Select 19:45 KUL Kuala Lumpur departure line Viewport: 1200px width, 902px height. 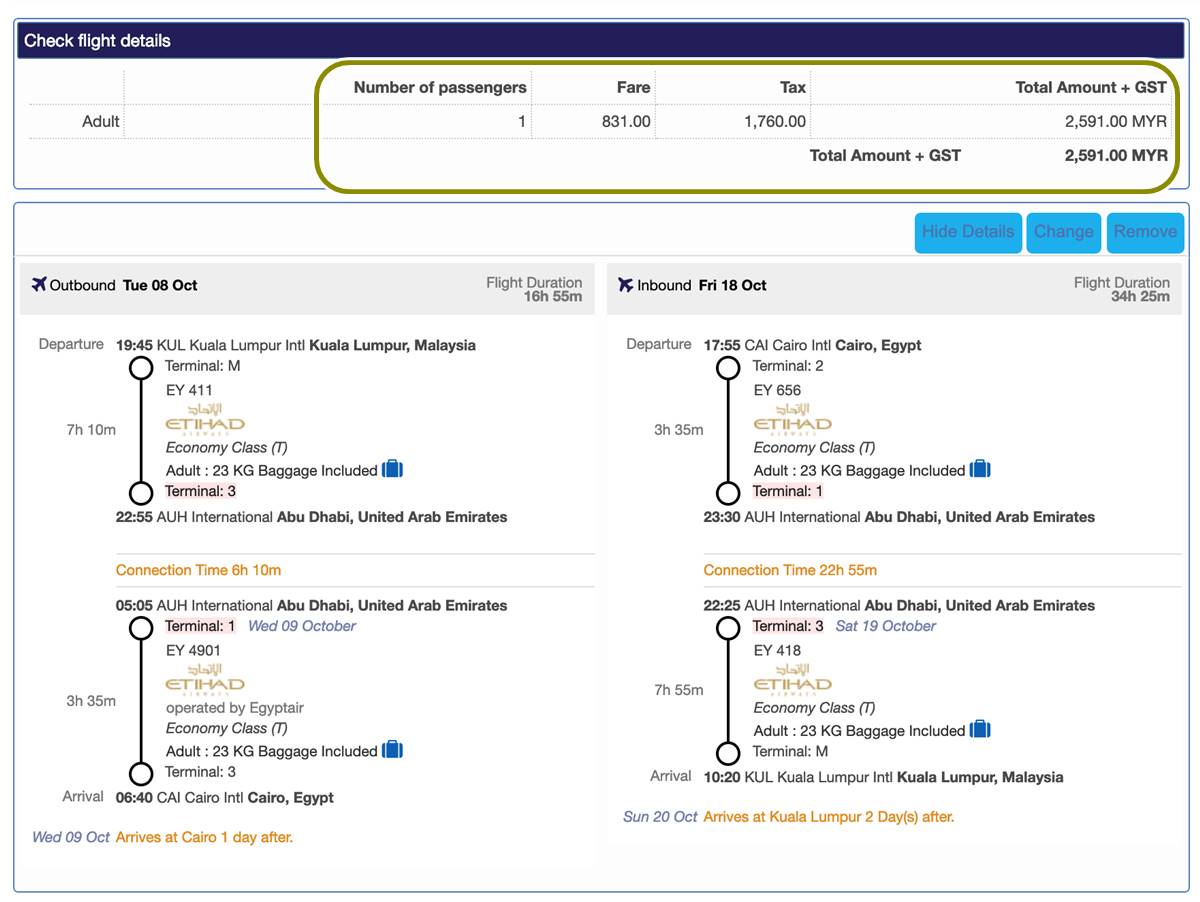tap(296, 345)
